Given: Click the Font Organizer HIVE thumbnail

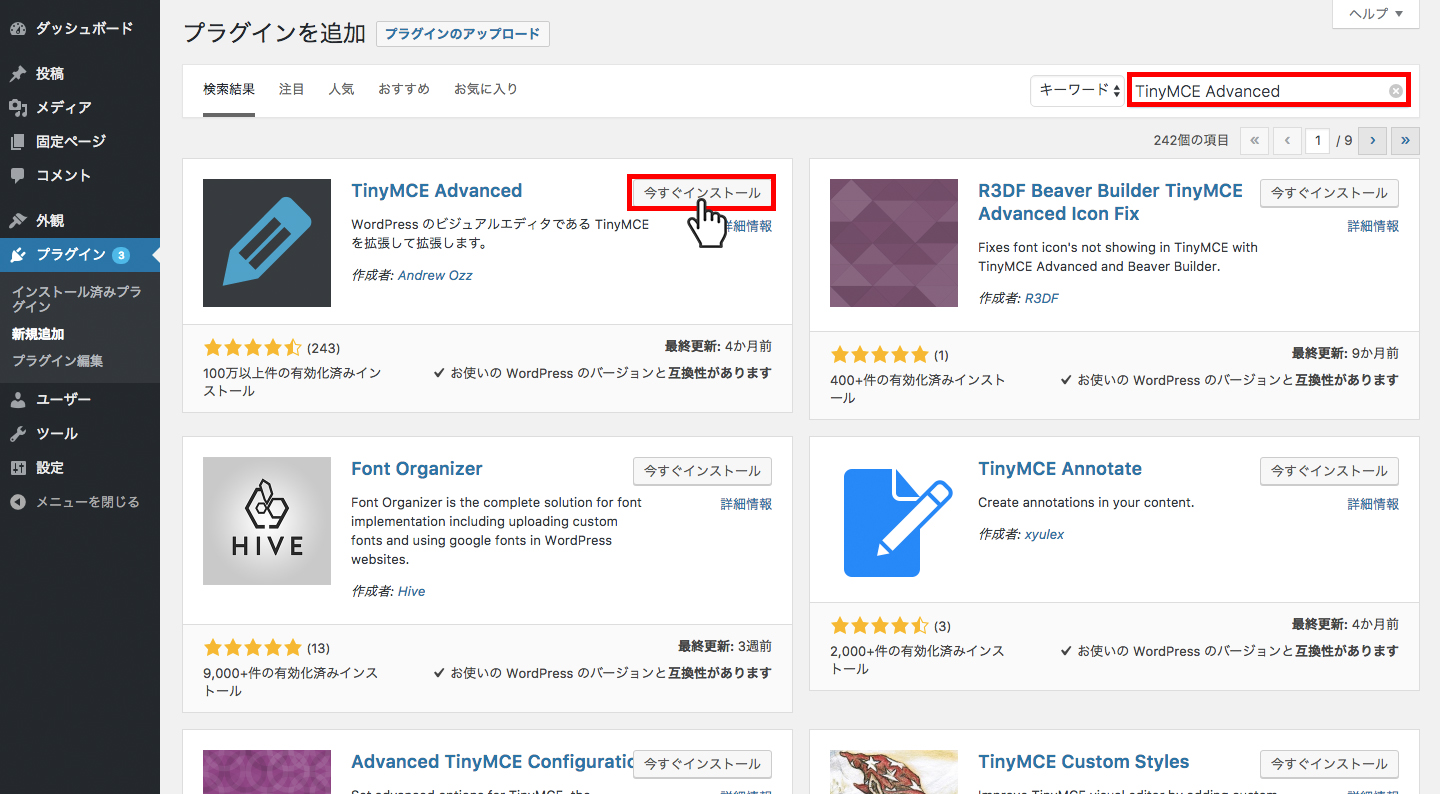Looking at the screenshot, I should (267, 521).
